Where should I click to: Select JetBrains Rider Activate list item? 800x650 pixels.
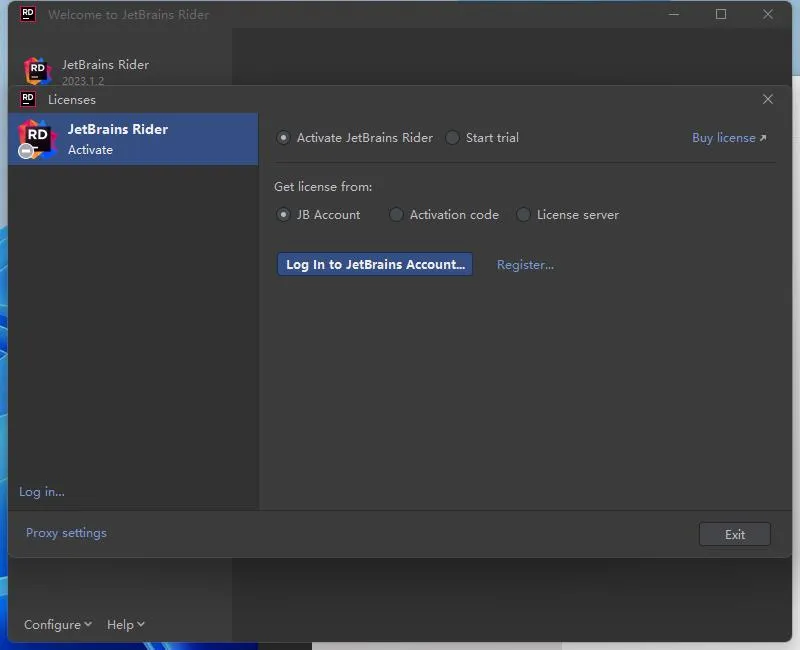(x=133, y=139)
